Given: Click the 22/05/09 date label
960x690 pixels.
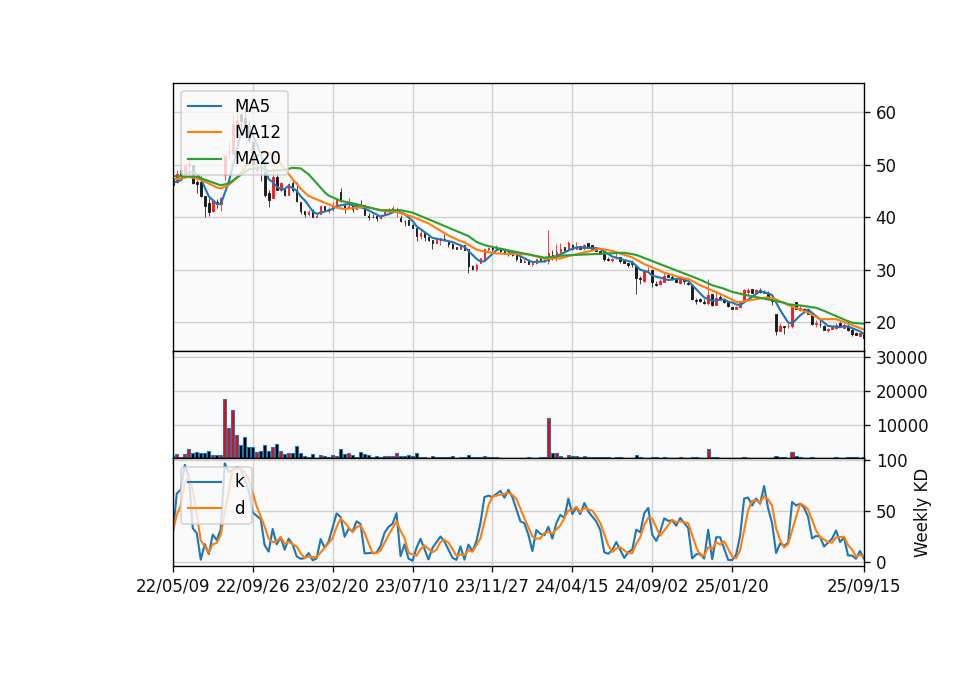Looking at the screenshot, I should coord(173,586).
